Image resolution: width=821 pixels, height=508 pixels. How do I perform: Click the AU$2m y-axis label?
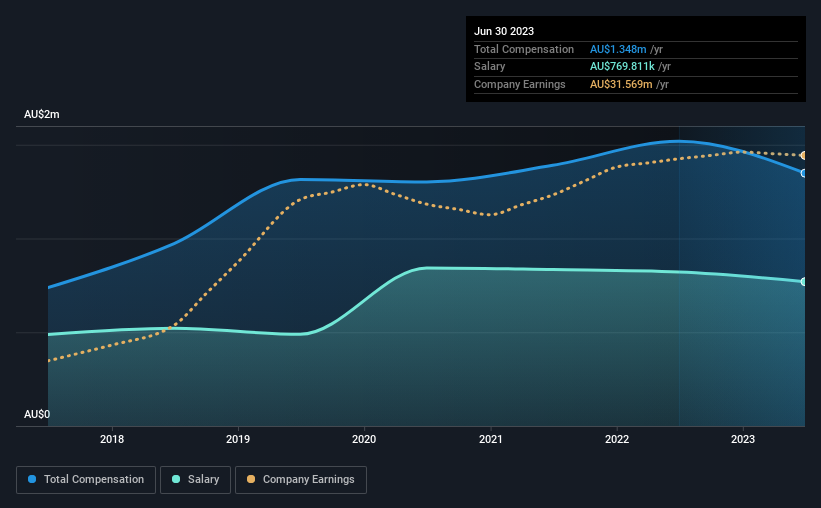(x=42, y=114)
